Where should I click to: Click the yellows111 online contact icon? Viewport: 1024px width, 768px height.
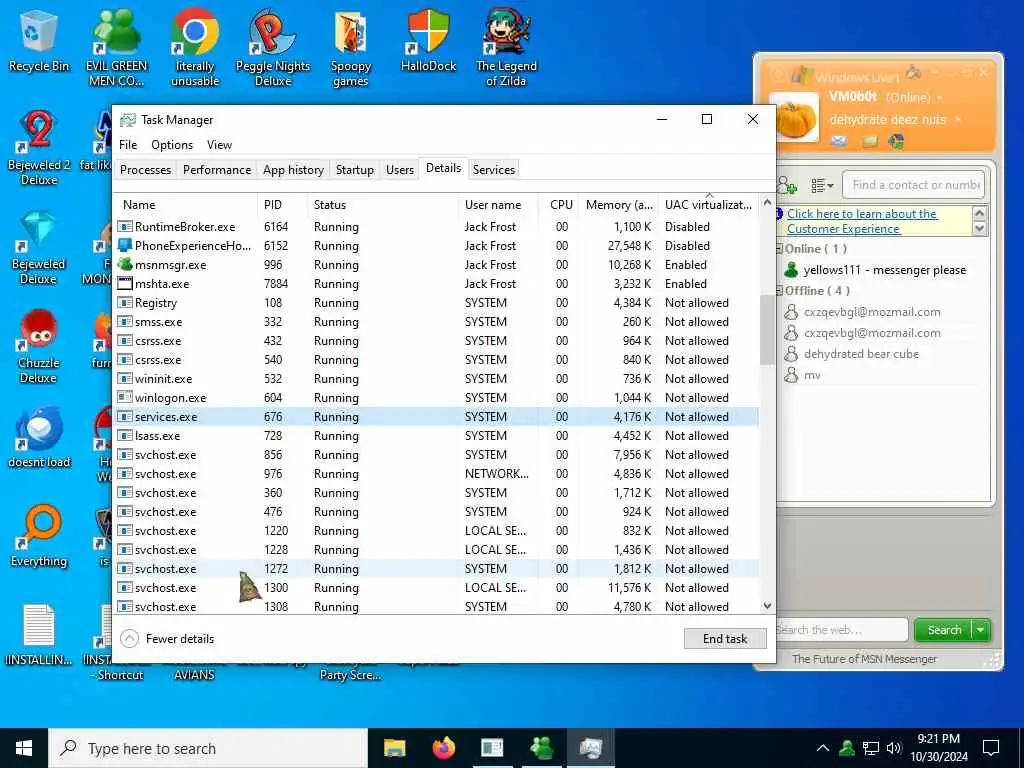tap(792, 270)
